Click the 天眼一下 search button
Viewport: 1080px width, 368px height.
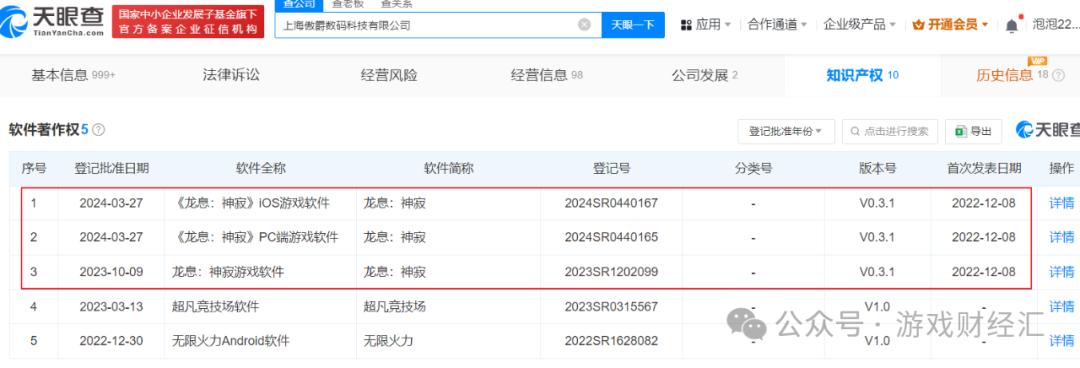coord(632,25)
